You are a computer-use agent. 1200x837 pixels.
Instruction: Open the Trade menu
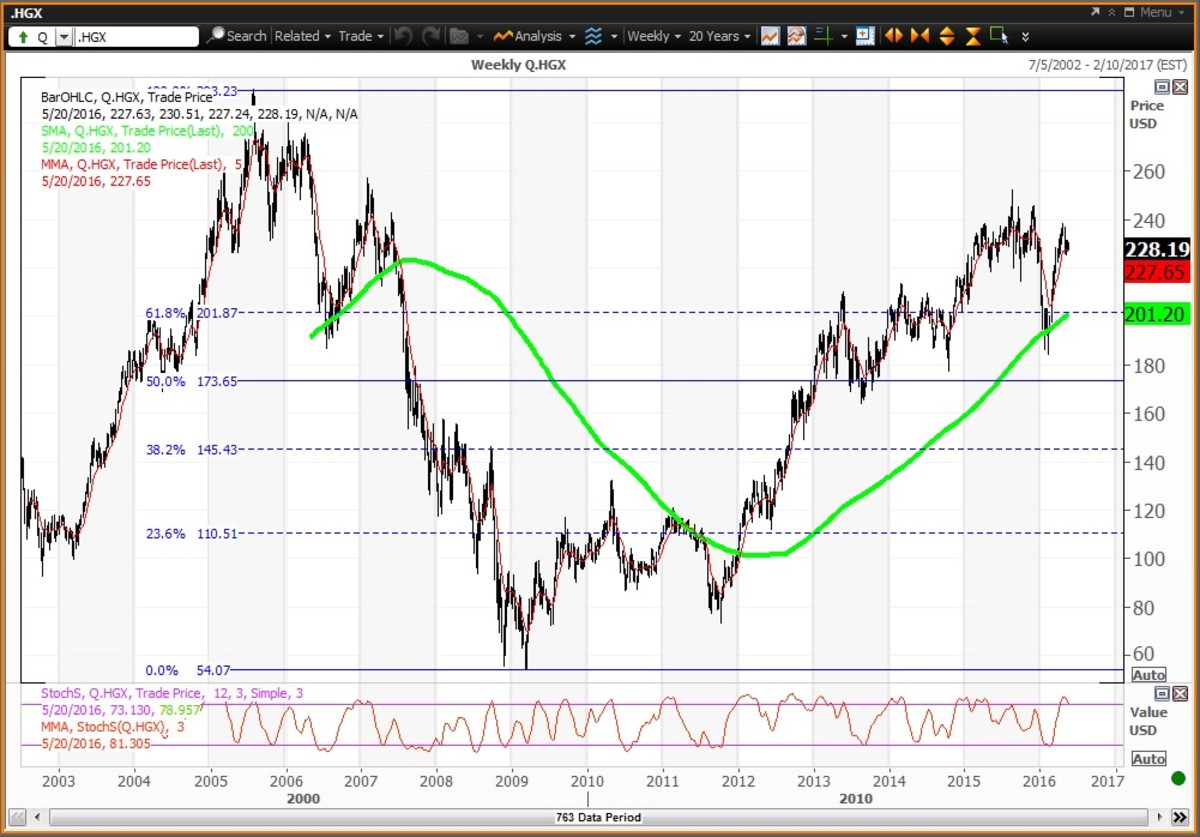pos(360,36)
